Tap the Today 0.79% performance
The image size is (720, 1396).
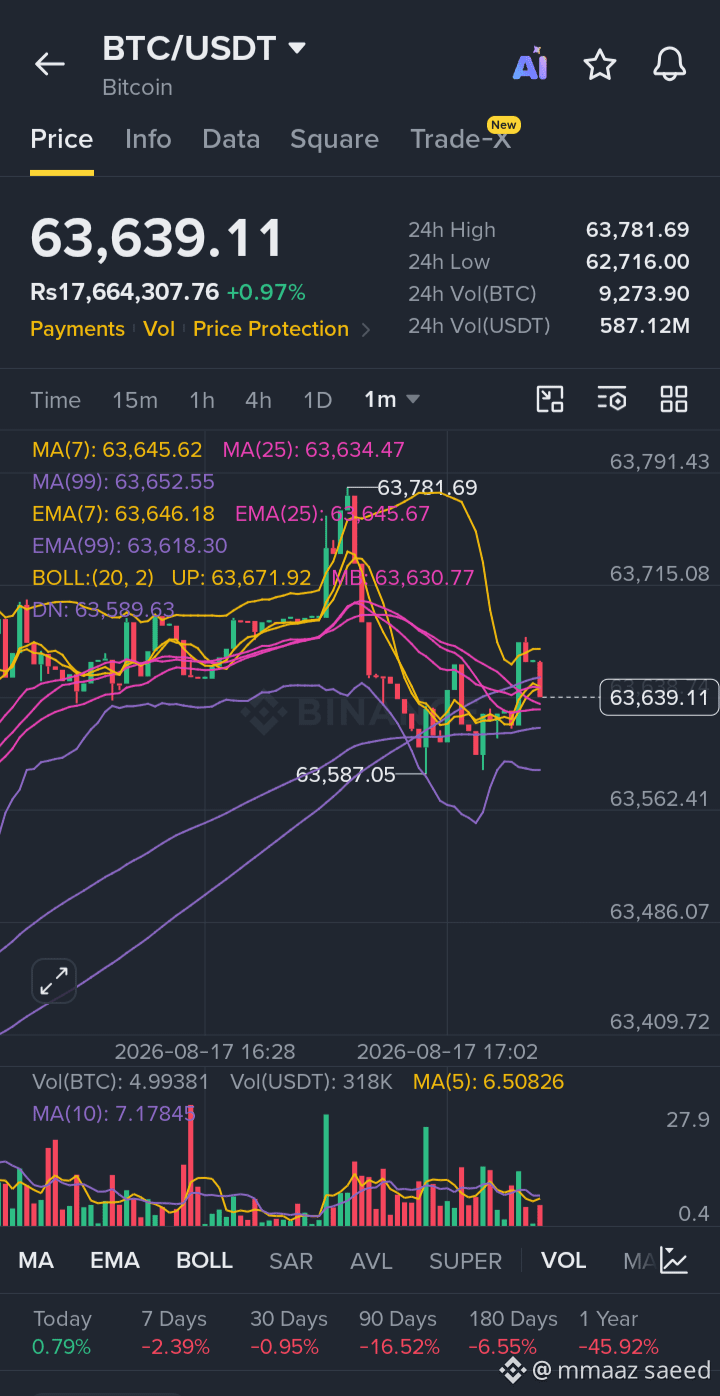coord(62,1333)
